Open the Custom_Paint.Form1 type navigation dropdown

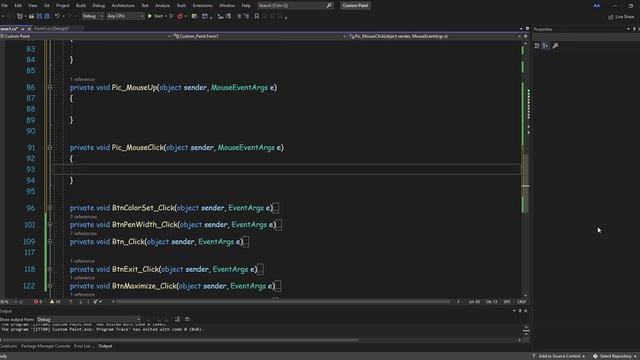tap(260, 36)
